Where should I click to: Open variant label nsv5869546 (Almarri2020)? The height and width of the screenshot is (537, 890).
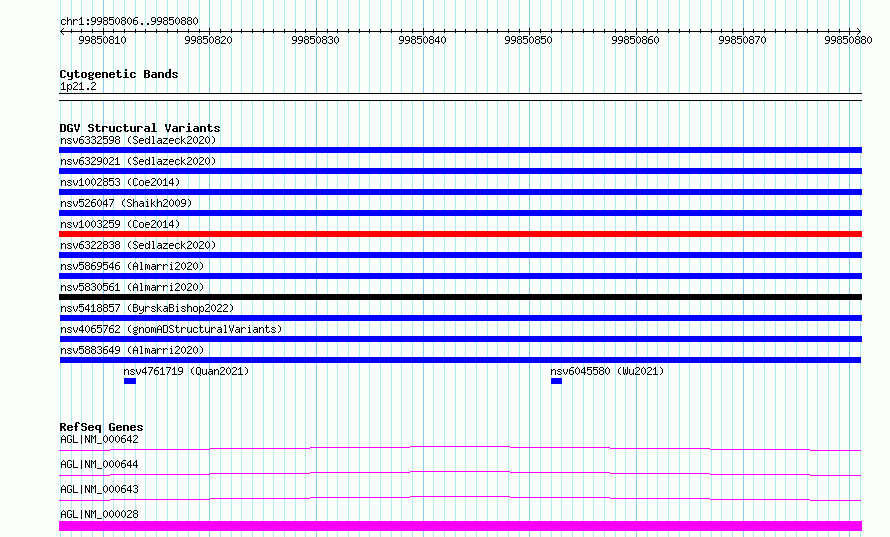tap(132, 266)
